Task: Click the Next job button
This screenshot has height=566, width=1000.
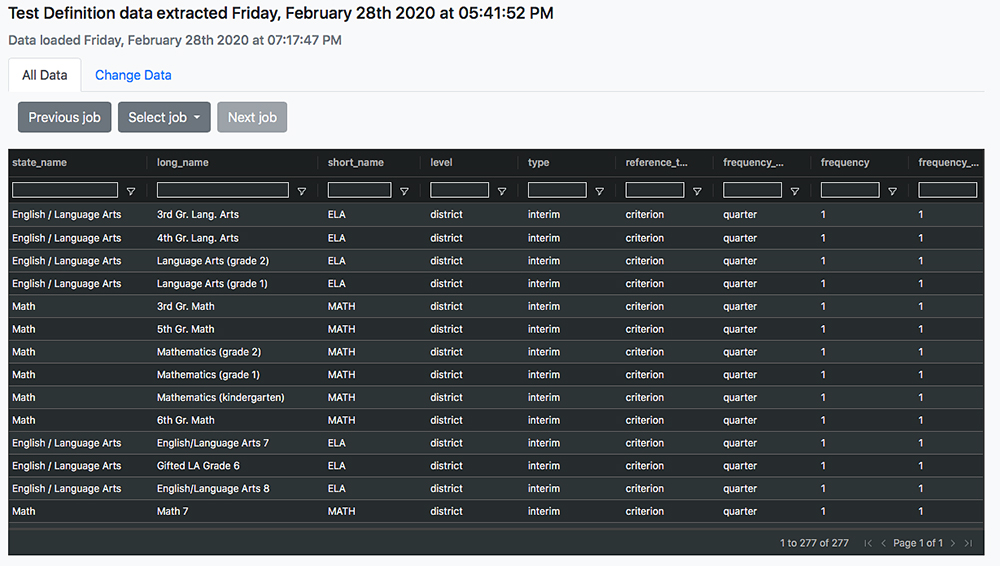Action: click(x=252, y=117)
